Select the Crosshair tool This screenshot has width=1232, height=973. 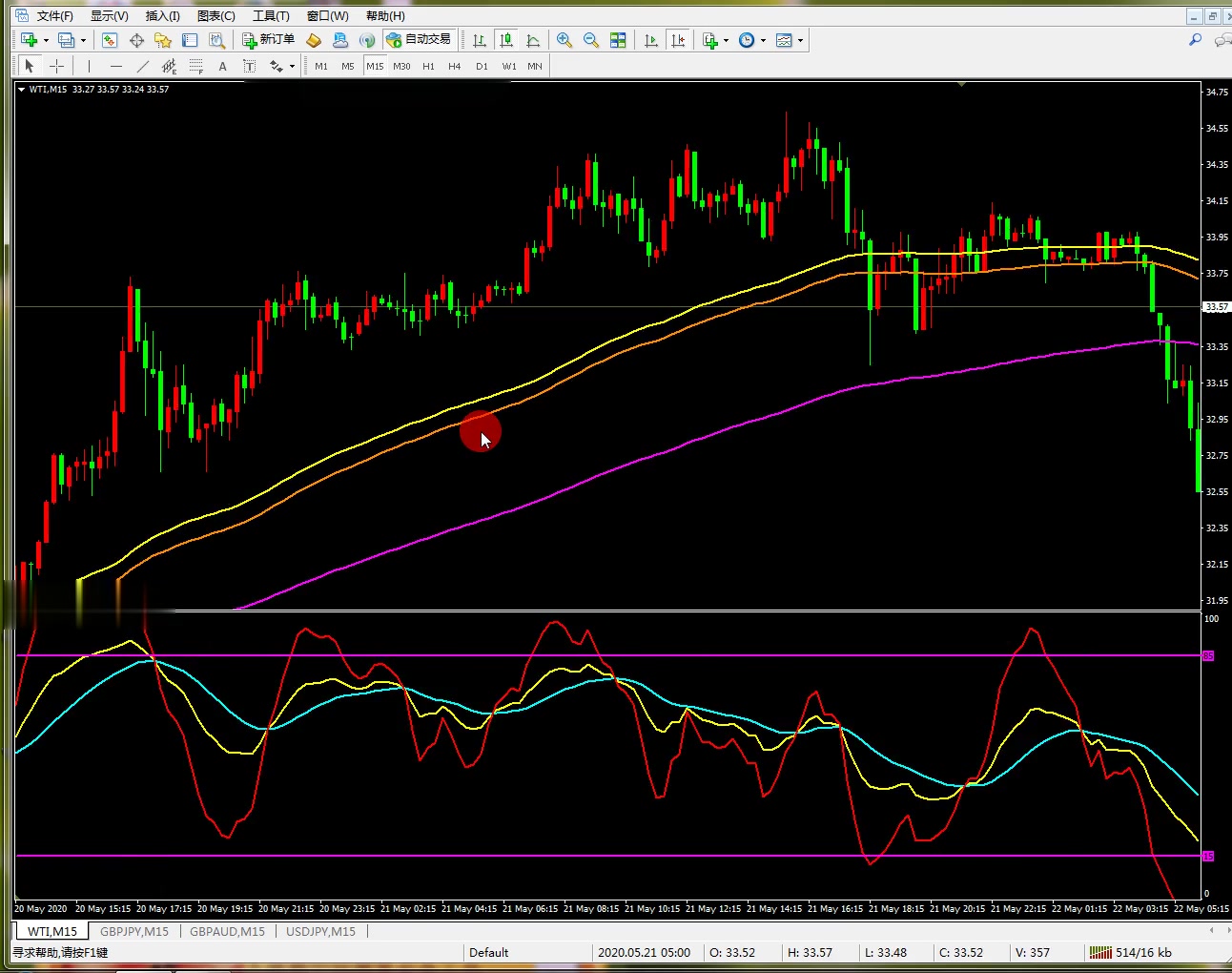pyautogui.click(x=56, y=66)
